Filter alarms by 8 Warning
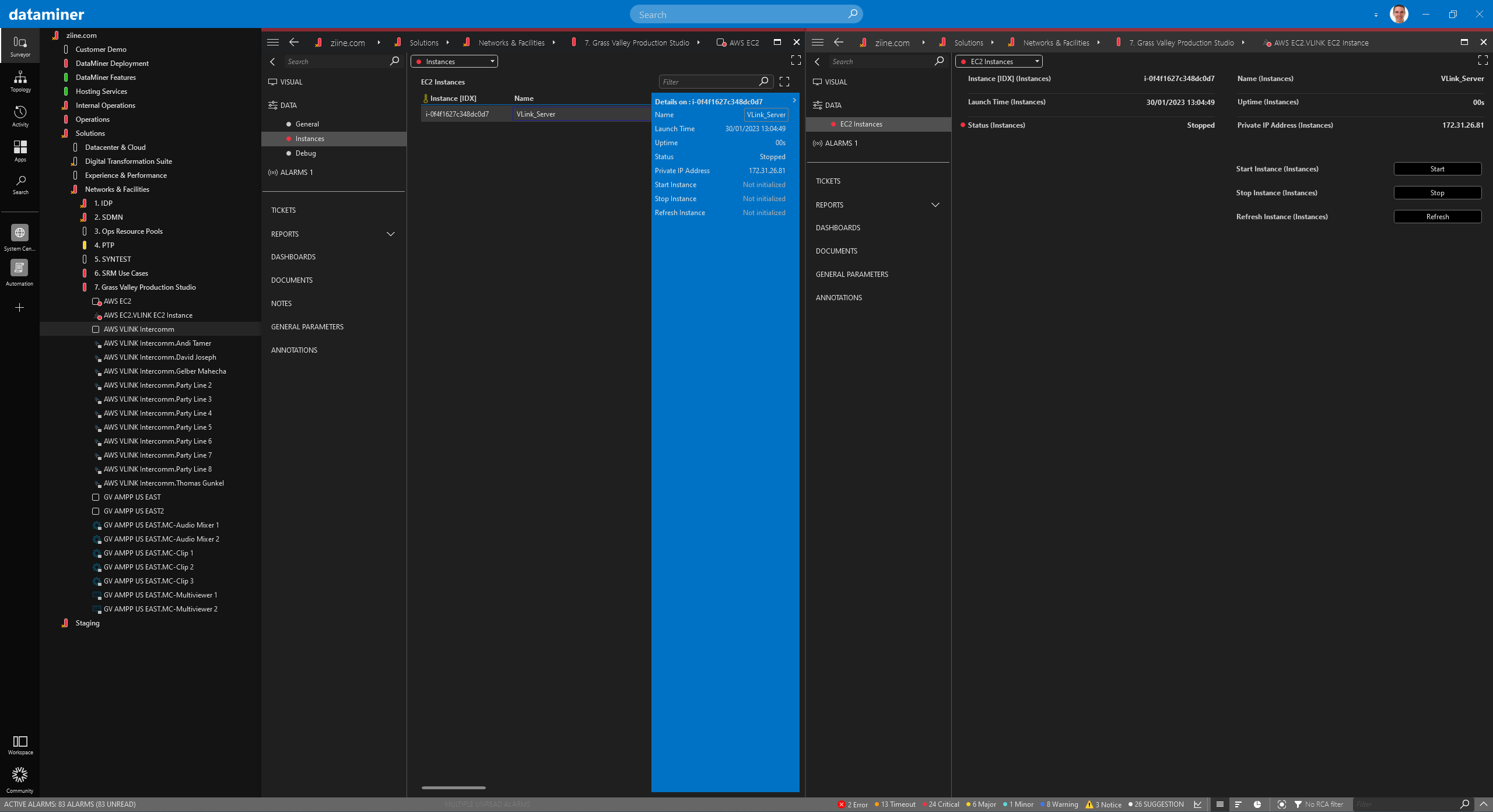Screen dimensions: 1493x812 (x=1059, y=804)
